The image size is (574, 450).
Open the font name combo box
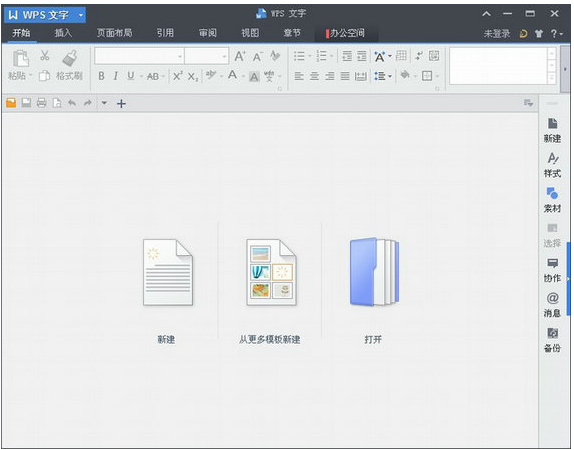click(139, 56)
